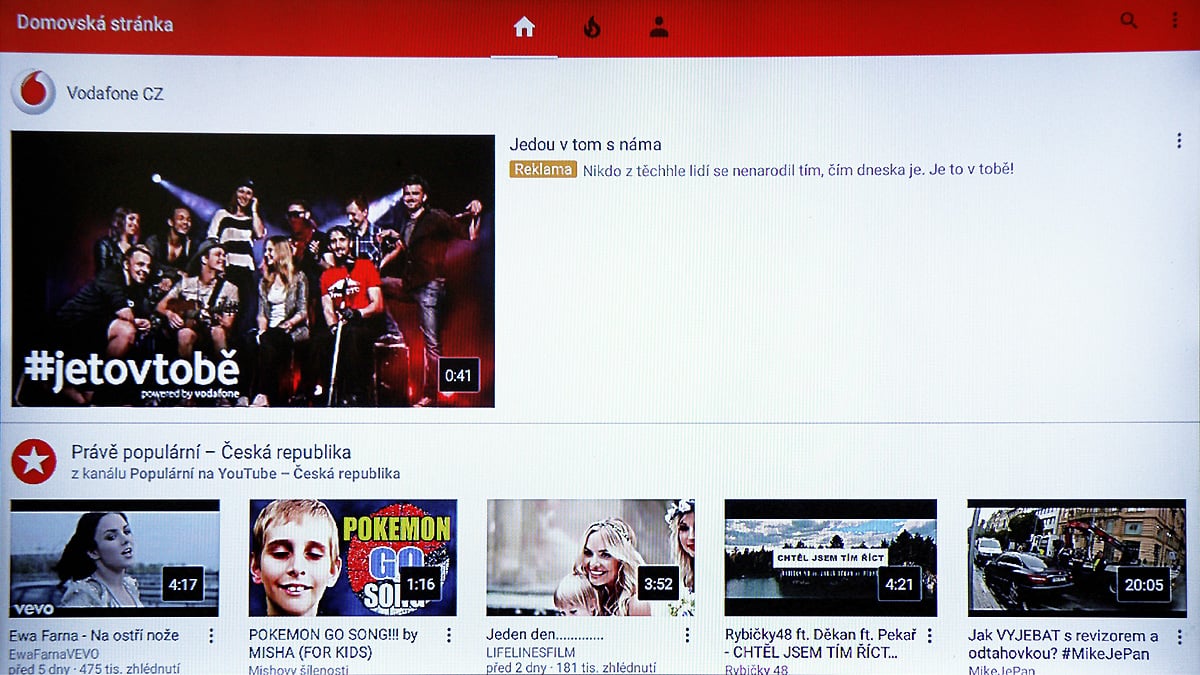Open options menu for Jedou v tom s náma
Viewport: 1200px width, 675px height.
pyautogui.click(x=1179, y=142)
